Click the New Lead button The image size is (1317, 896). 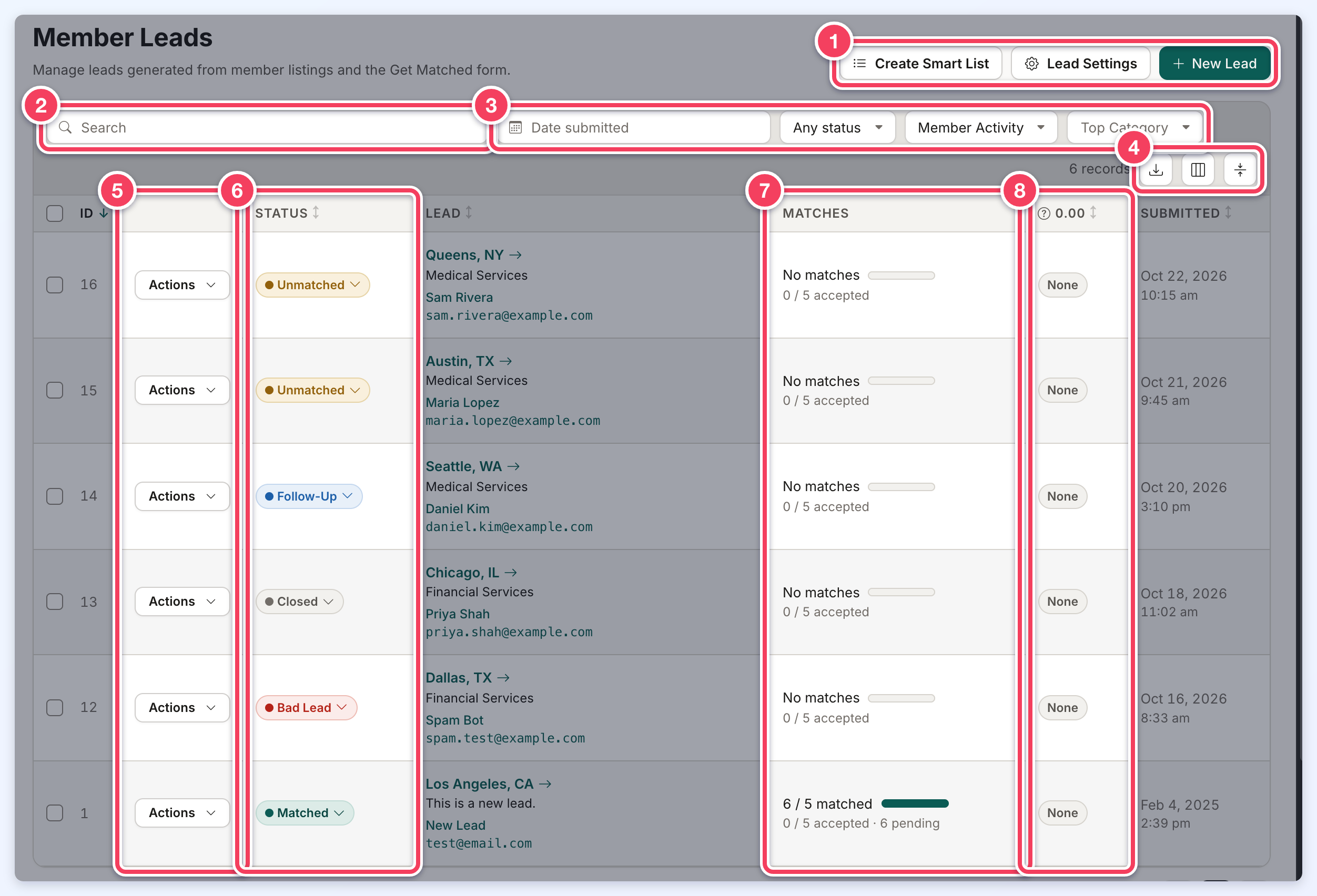coord(1214,64)
